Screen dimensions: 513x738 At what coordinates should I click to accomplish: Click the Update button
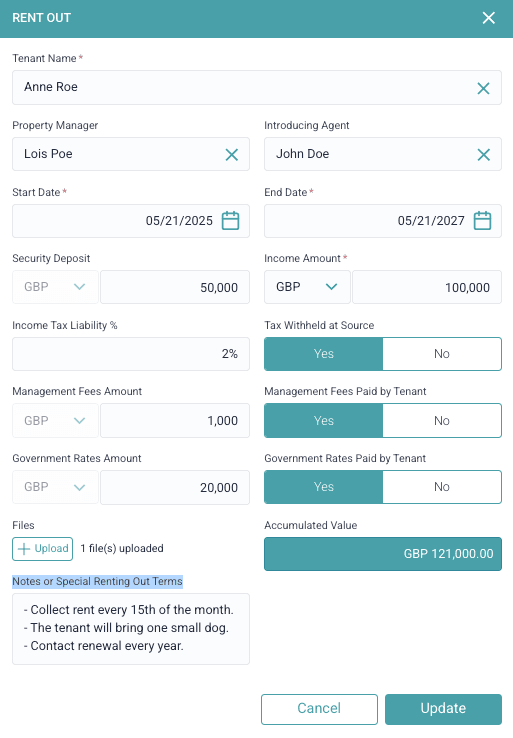coord(443,709)
